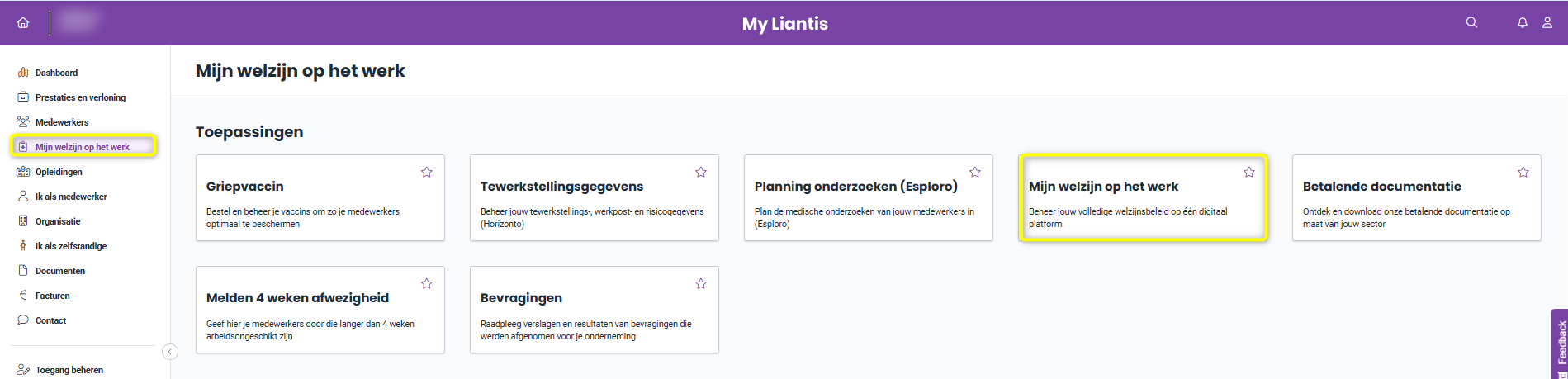Open the home icon in header

tap(23, 23)
